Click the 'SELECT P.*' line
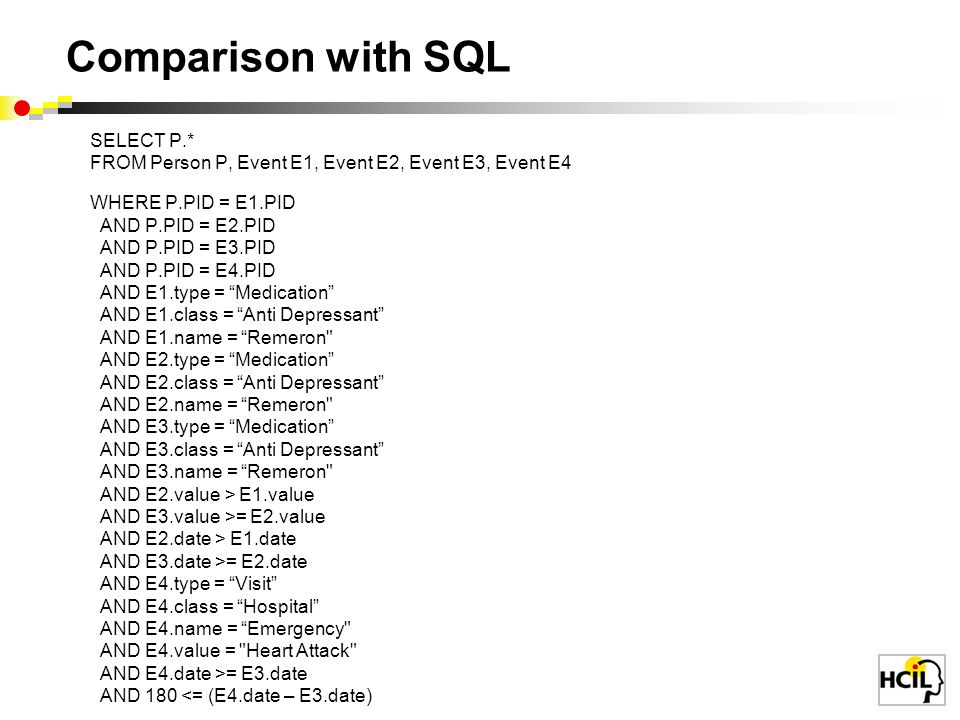The width and height of the screenshot is (960, 720). pos(142,140)
